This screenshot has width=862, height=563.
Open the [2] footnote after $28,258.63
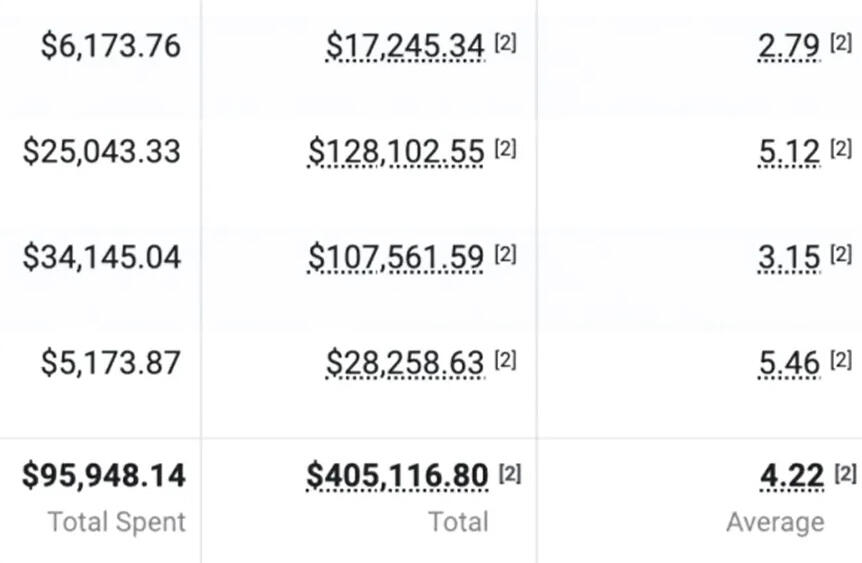click(505, 361)
